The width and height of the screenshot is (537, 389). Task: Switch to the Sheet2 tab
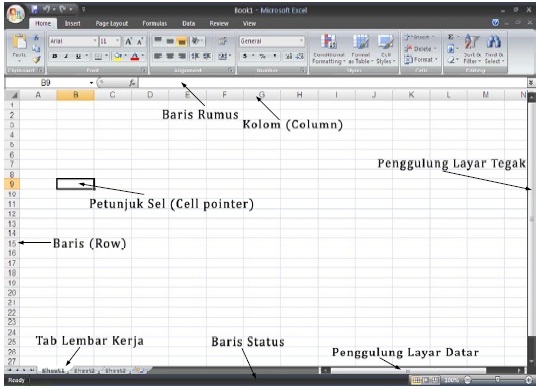tap(84, 371)
